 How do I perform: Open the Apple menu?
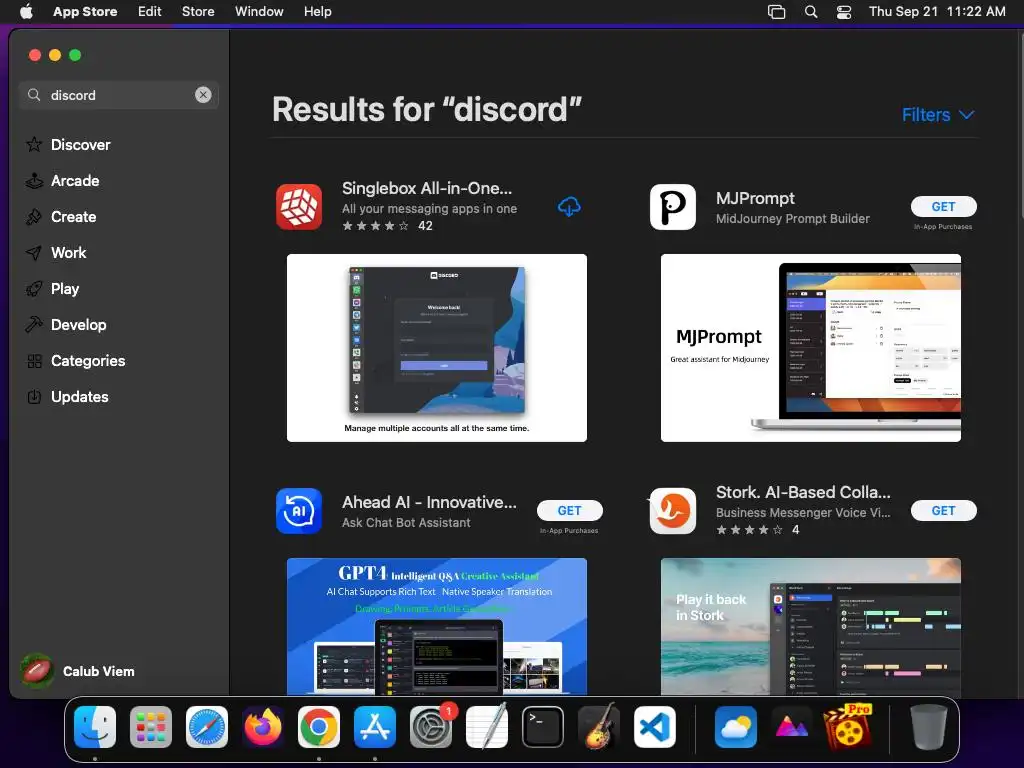click(x=26, y=12)
